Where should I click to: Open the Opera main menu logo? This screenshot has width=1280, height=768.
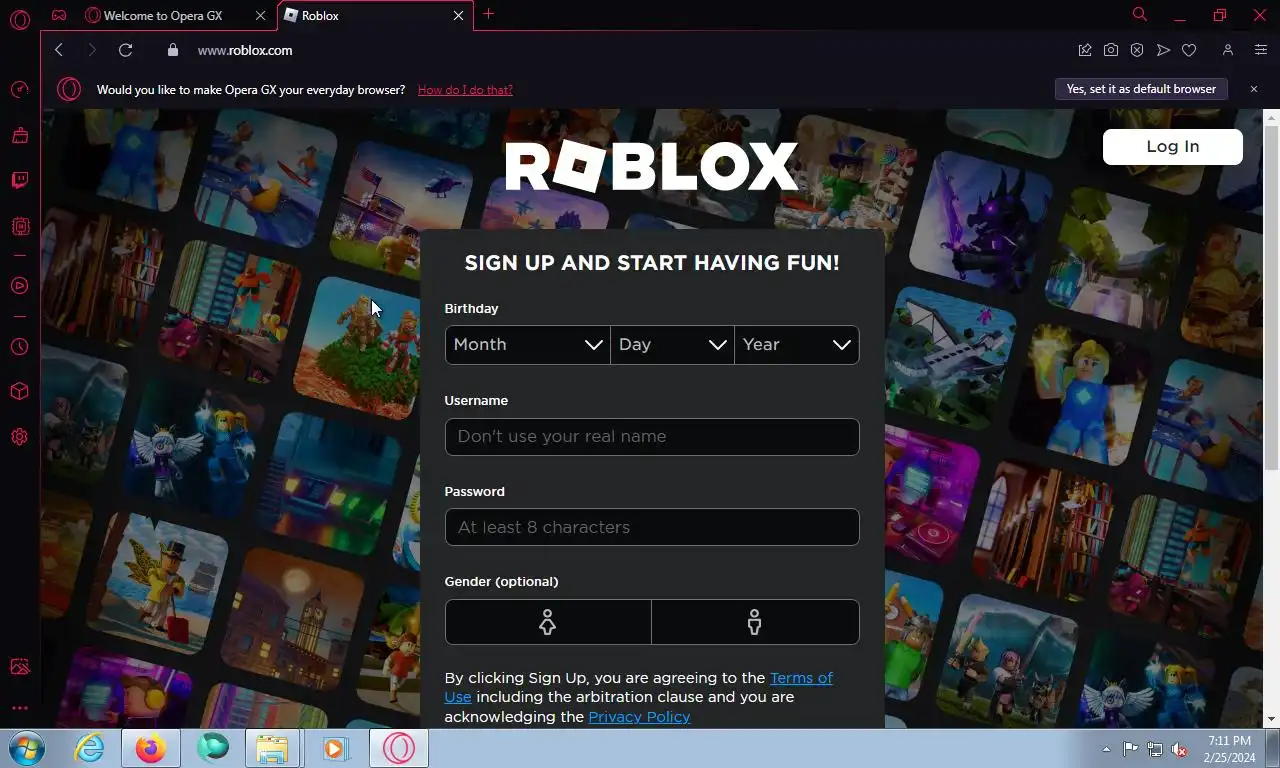coord(19,19)
